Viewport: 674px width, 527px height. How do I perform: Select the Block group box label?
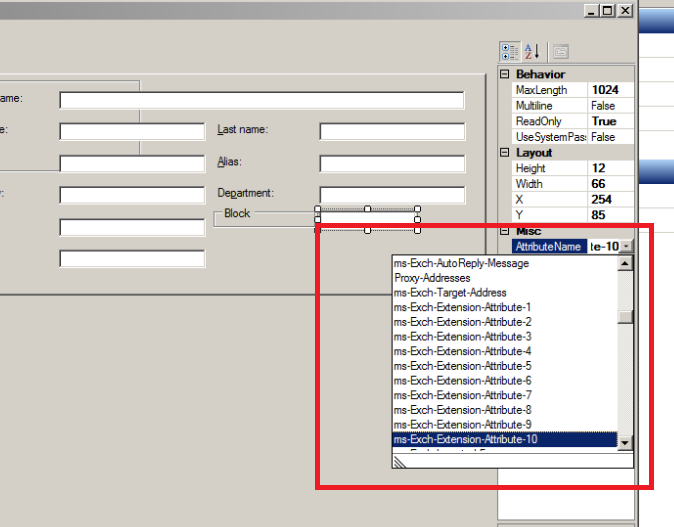click(237, 213)
